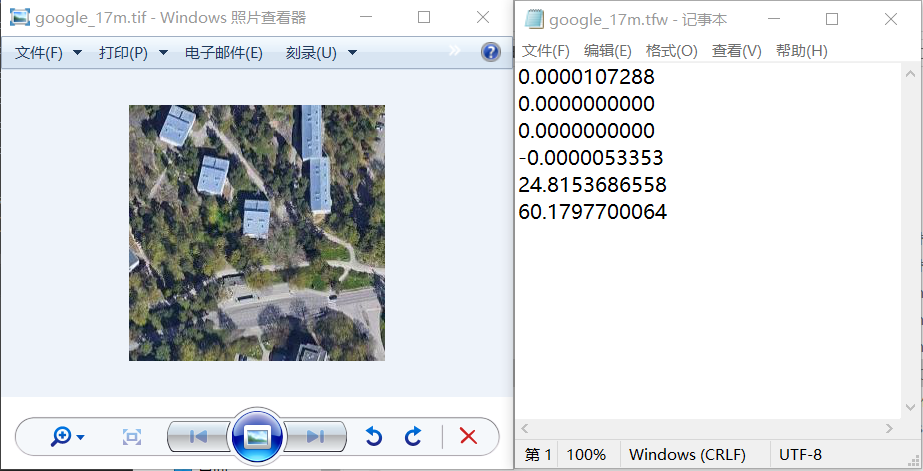Open 刻录(U) dropdown in Photo Viewer
923x471 pixels.
click(321, 53)
